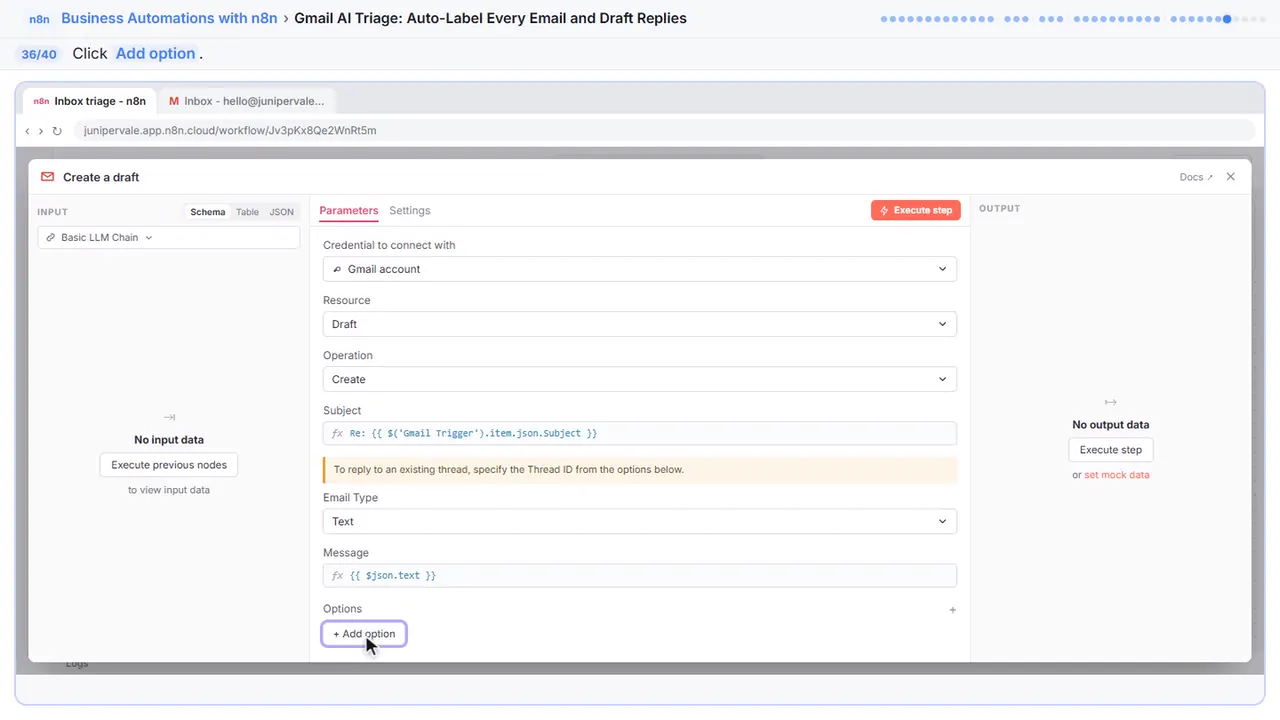Image resolution: width=1280 pixels, height=720 pixels.
Task: Click the set mock data link
Action: [1117, 475]
